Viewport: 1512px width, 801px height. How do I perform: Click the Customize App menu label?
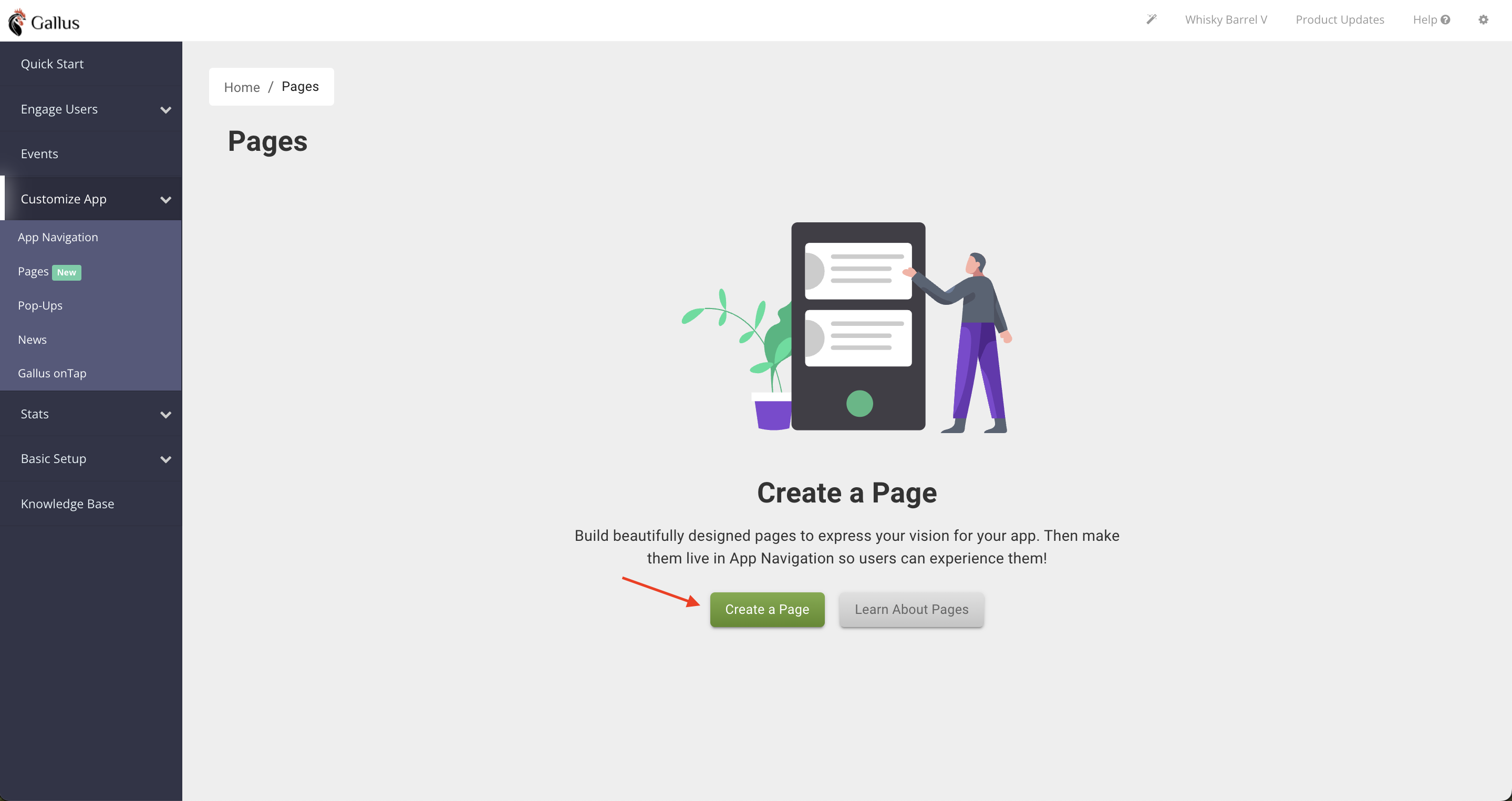(x=64, y=199)
